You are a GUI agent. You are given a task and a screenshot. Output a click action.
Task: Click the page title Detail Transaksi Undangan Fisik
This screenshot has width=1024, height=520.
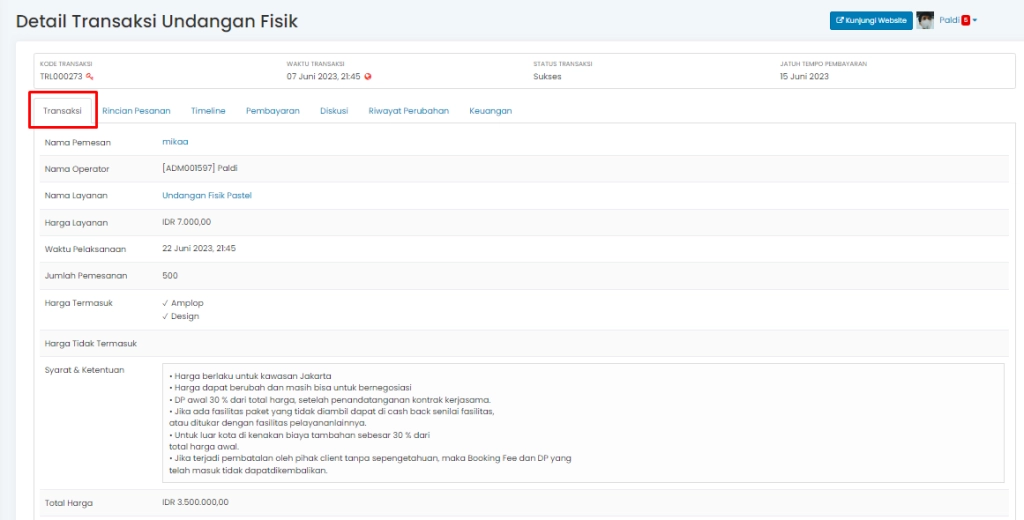pyautogui.click(x=157, y=21)
